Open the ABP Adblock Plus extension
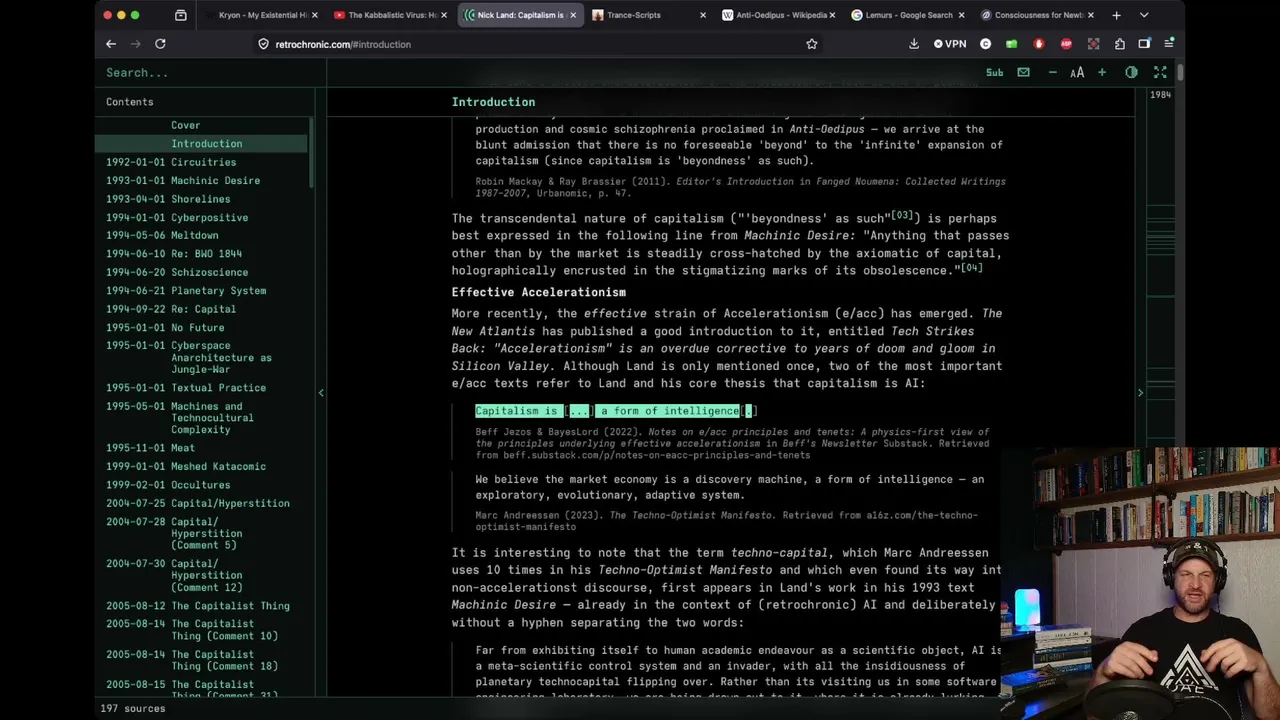The image size is (1280, 720). 1066,44
